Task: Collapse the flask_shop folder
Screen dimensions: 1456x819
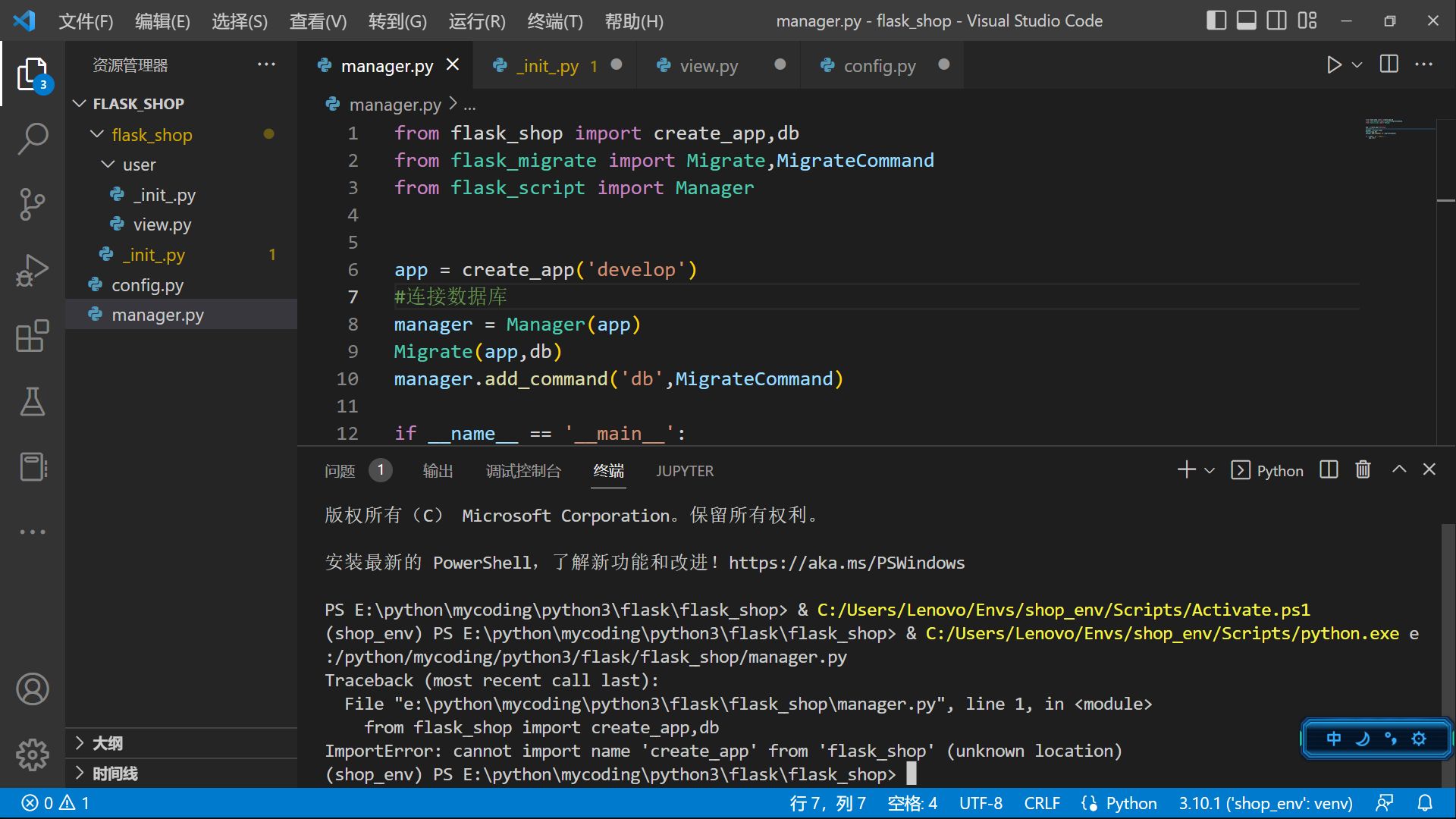Action: (152, 134)
